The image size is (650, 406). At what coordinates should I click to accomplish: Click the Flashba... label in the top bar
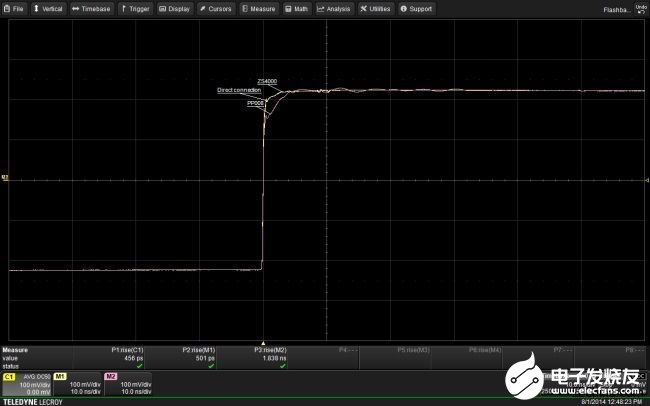617,10
